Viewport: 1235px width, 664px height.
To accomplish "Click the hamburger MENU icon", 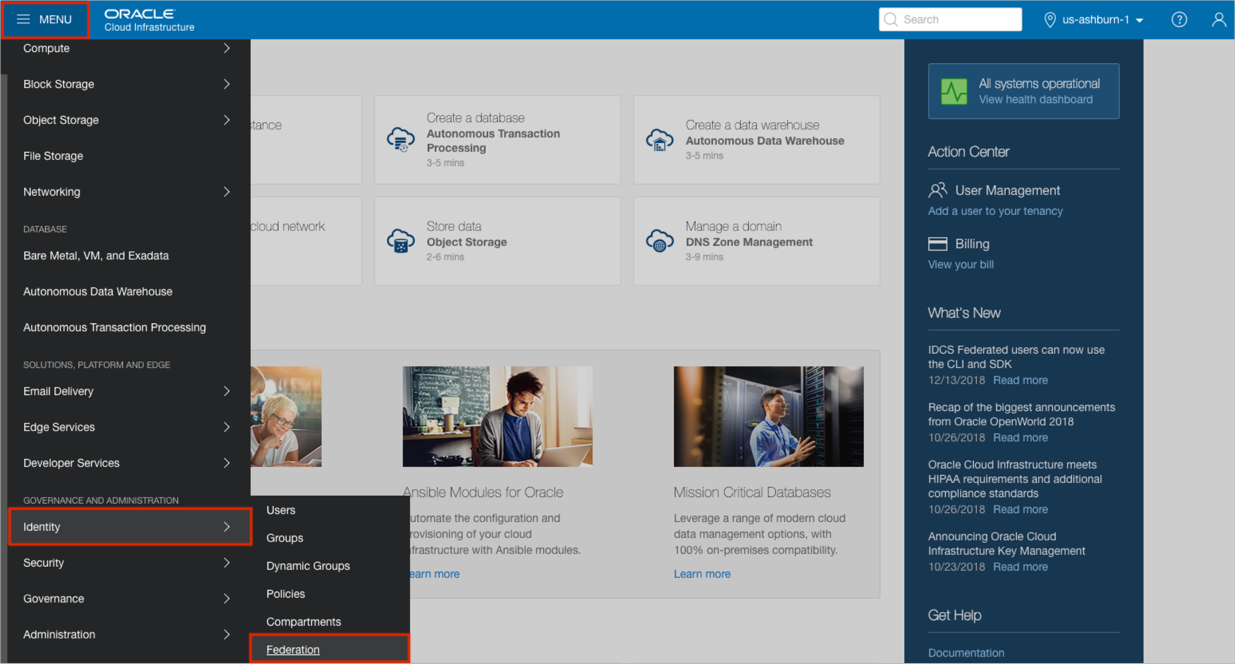I will pos(23,19).
